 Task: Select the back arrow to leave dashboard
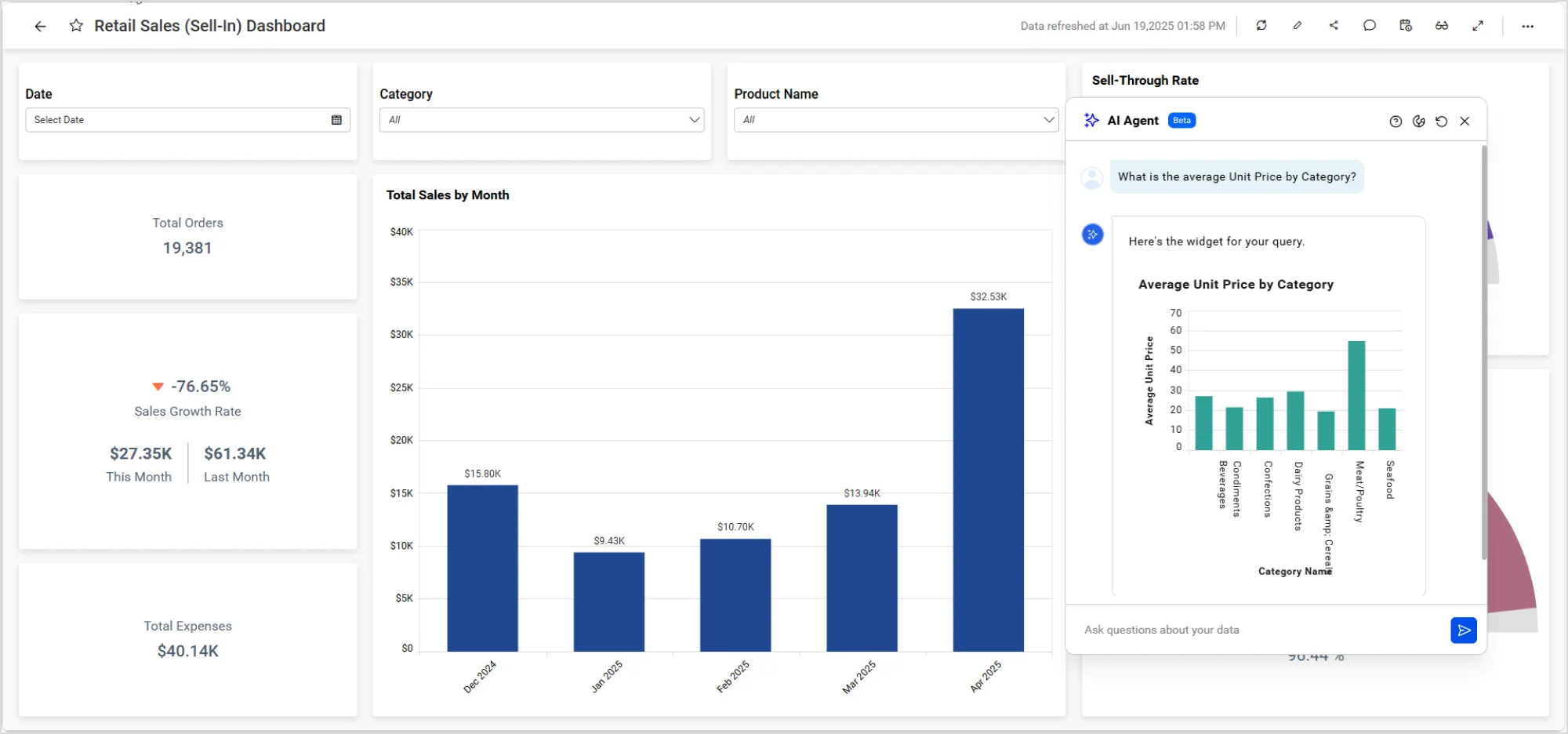[x=40, y=26]
